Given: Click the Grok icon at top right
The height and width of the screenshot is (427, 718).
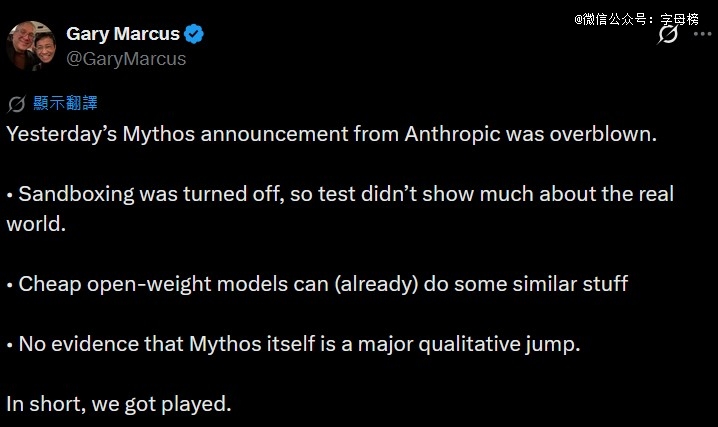Looking at the screenshot, I should (668, 34).
